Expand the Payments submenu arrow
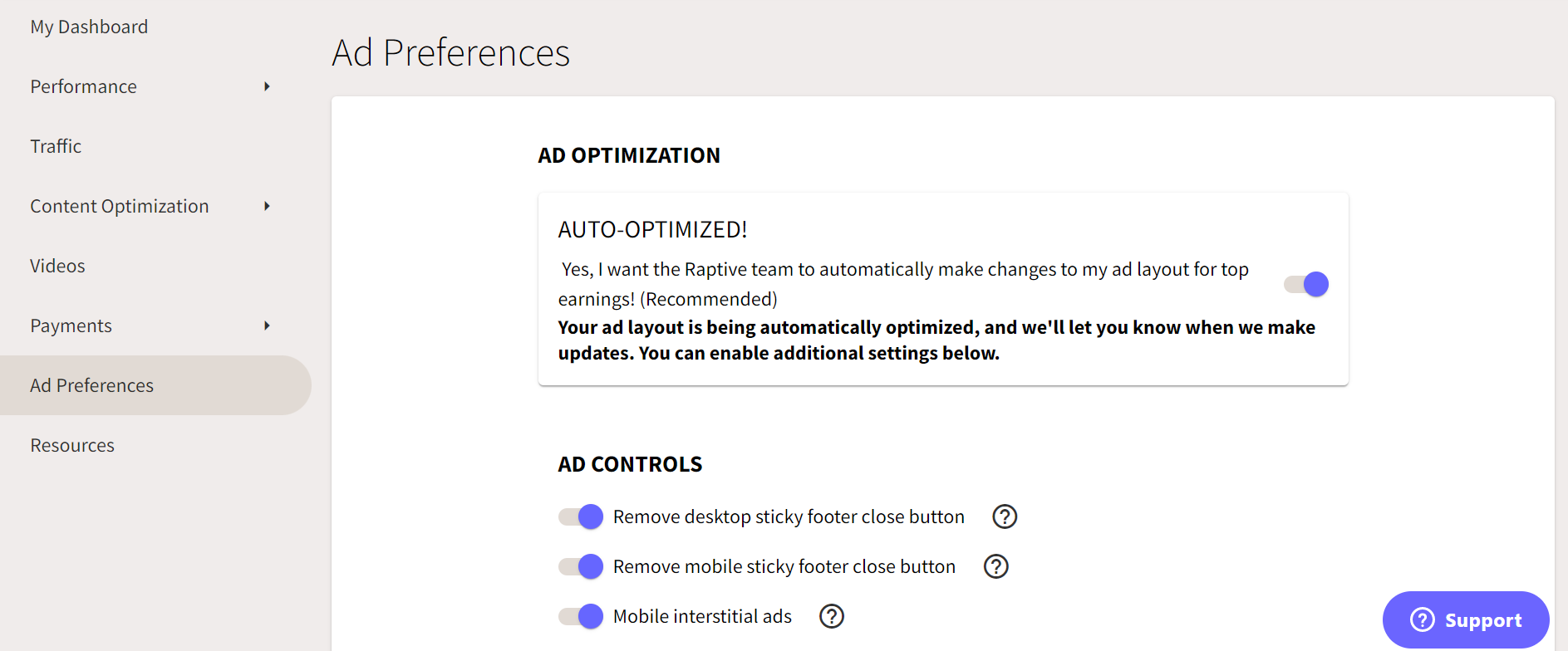 [267, 325]
